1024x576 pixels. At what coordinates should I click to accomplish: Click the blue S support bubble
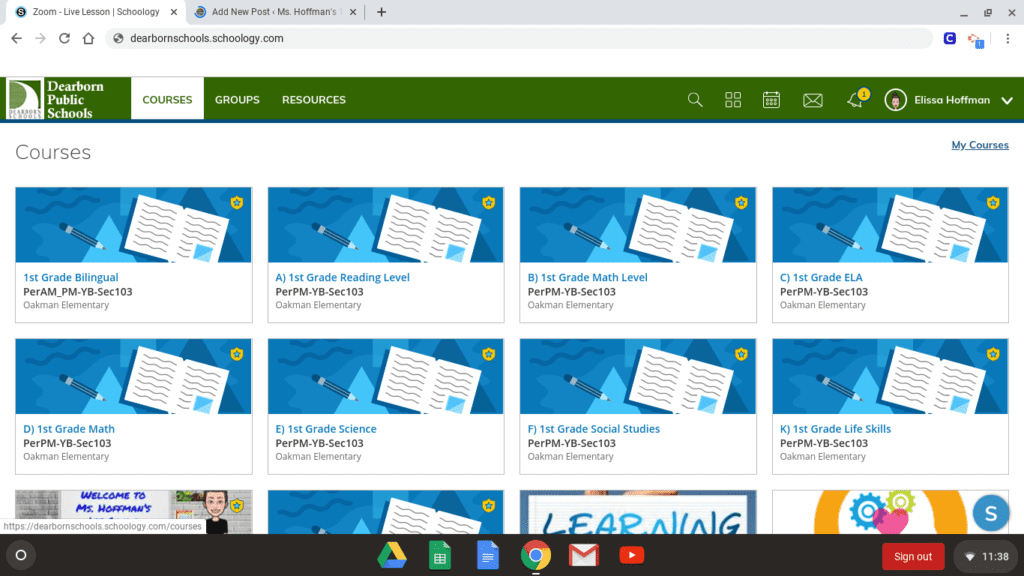(991, 513)
